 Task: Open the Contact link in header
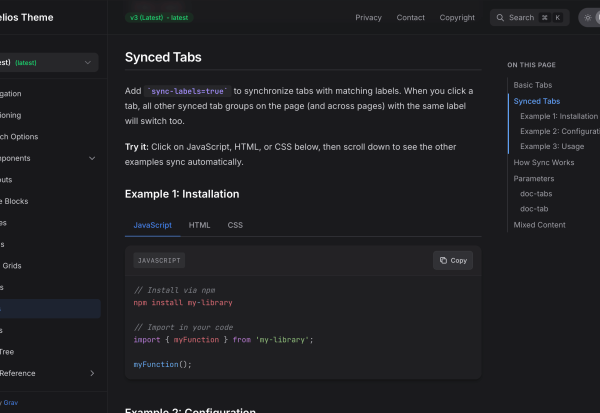click(x=410, y=18)
